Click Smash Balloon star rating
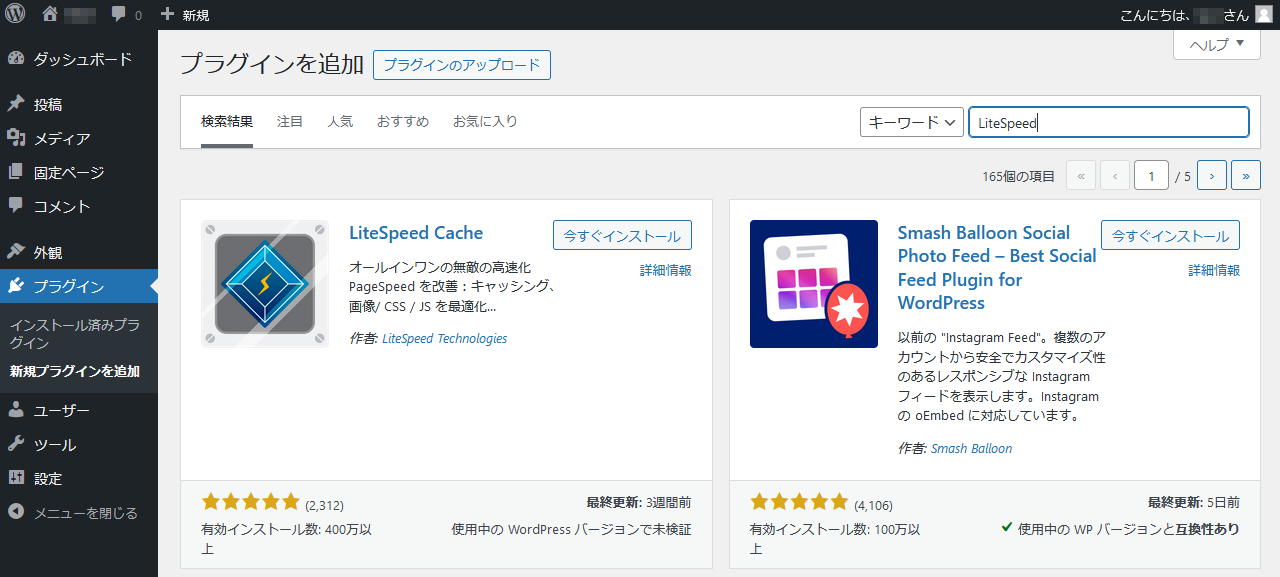The height and width of the screenshot is (577, 1280). [799, 502]
